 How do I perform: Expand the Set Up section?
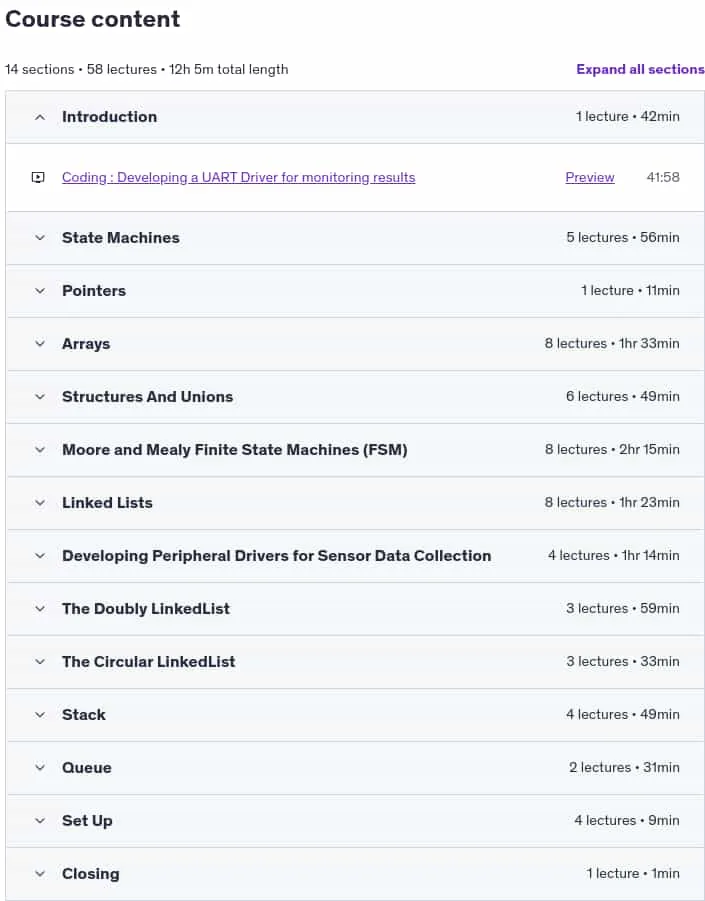355,821
